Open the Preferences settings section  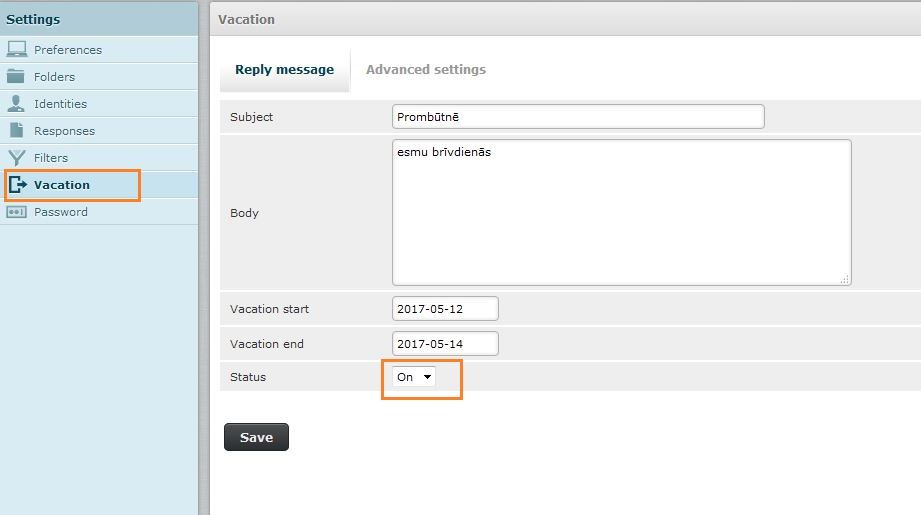click(x=68, y=50)
